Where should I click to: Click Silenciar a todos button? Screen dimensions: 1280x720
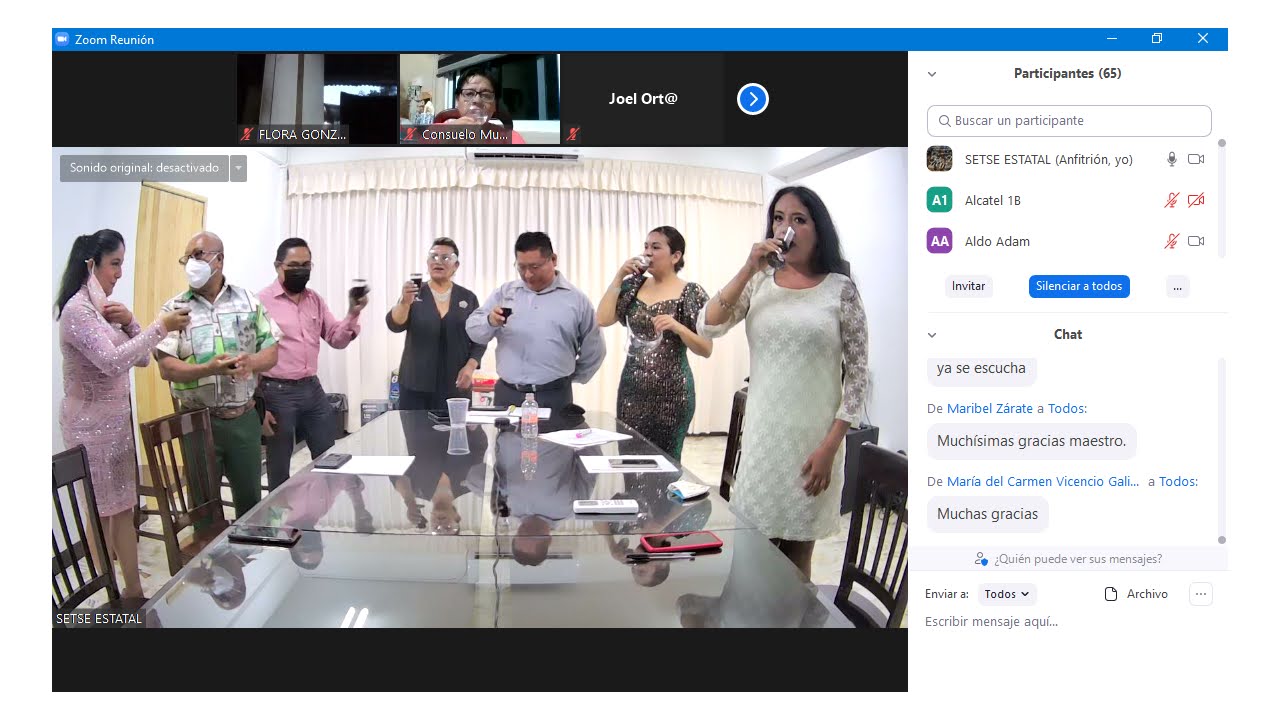[1079, 286]
